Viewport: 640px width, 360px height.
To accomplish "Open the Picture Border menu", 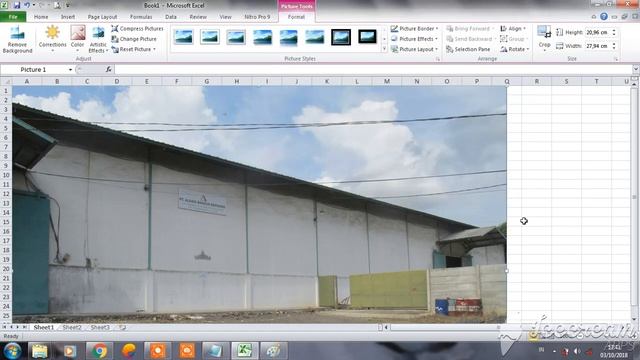I will 414,29.
